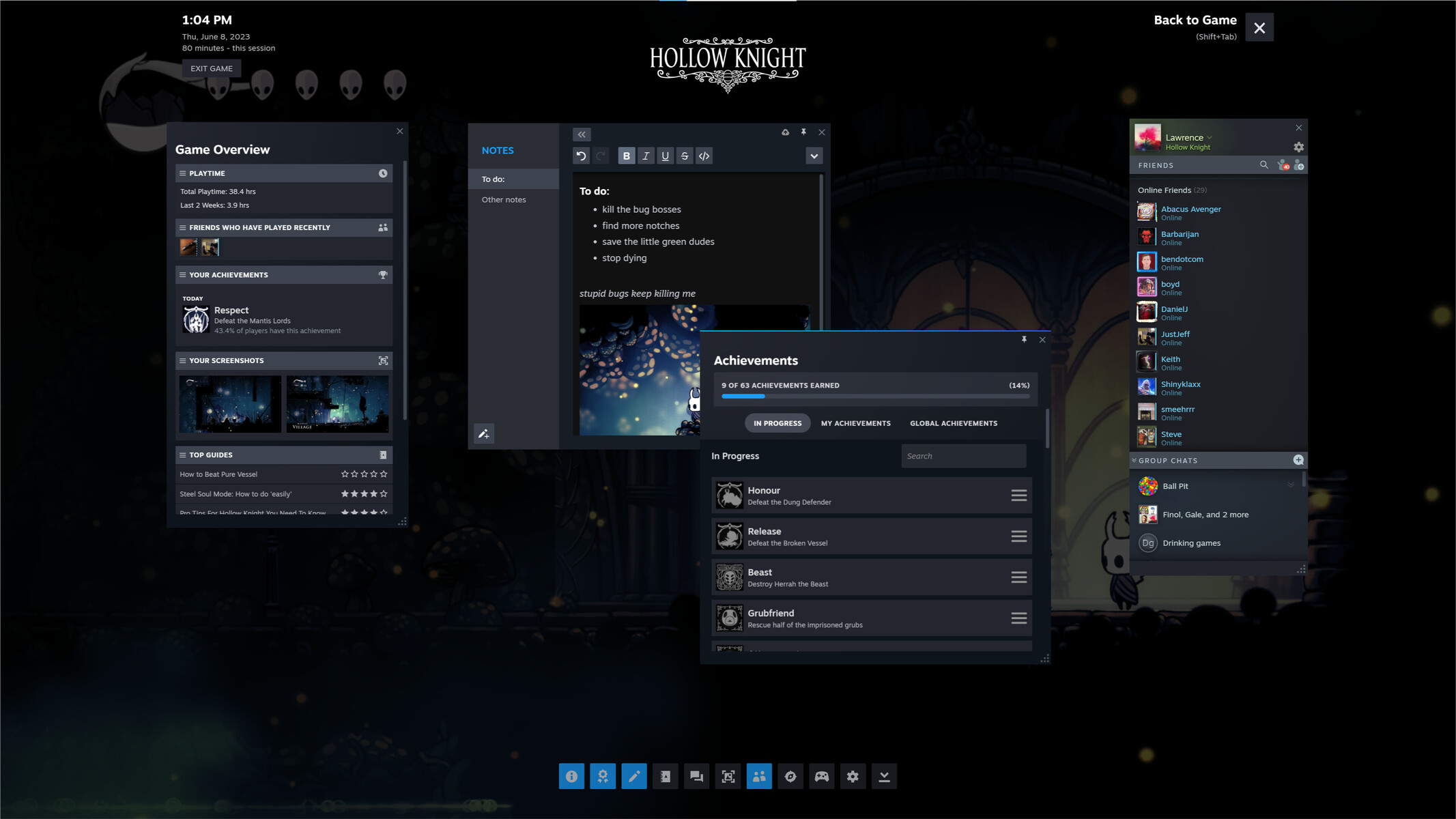
Task: Click the Italic formatting icon in Notes
Action: [646, 156]
